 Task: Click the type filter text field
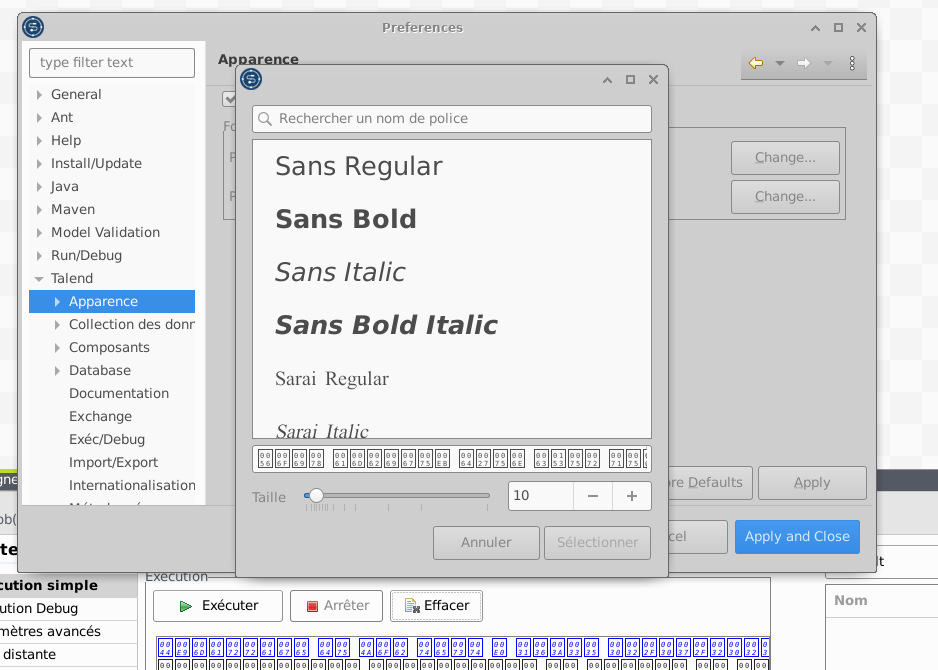point(112,63)
